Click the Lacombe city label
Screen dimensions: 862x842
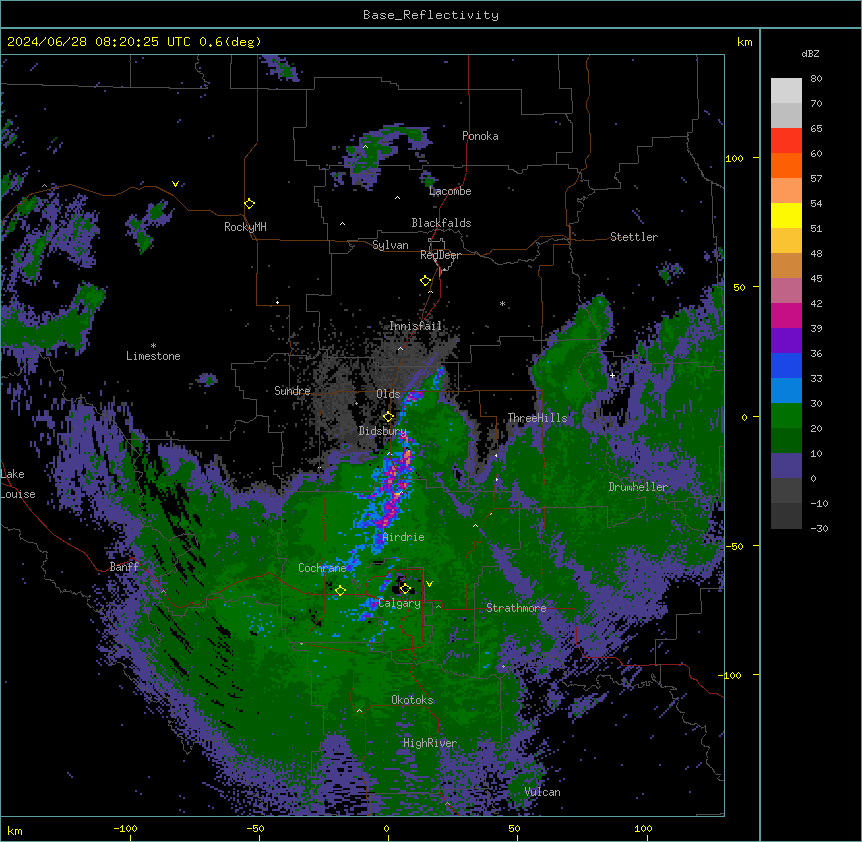coord(450,191)
